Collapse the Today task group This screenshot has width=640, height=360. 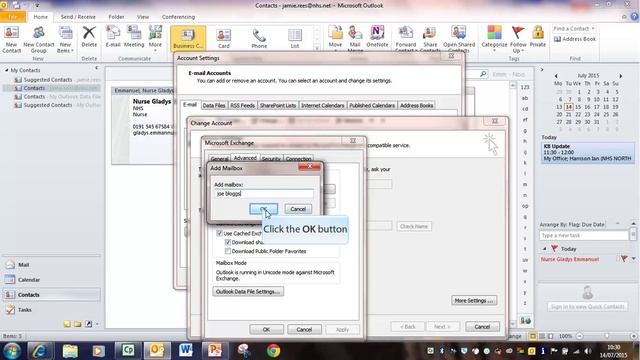click(x=544, y=249)
